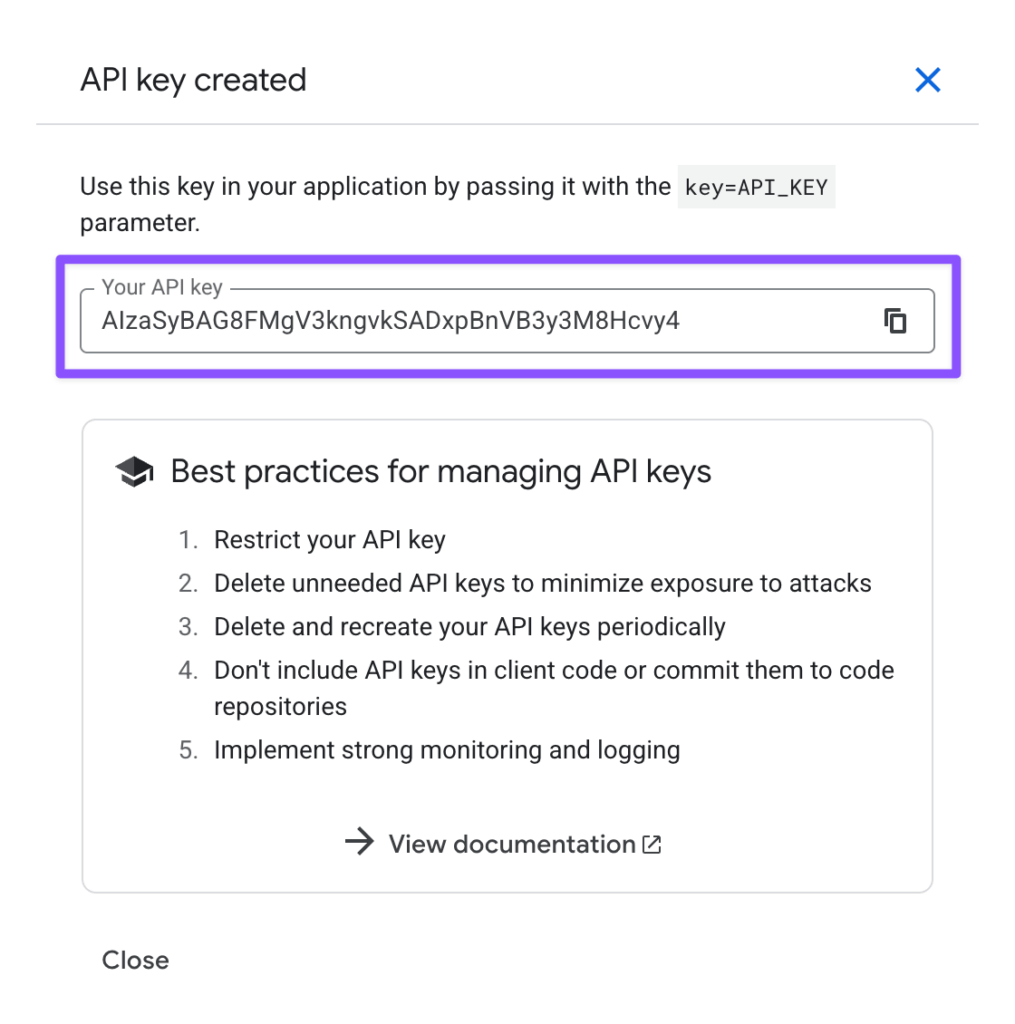Click the arrow icon before View documentation
The height and width of the screenshot is (1024, 1015).
click(x=358, y=843)
